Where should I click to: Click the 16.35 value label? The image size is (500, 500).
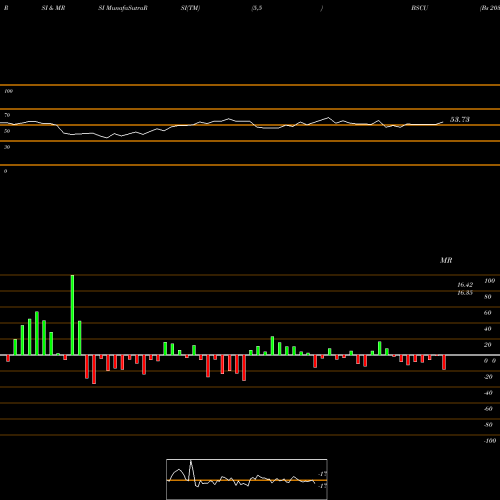tap(465, 293)
